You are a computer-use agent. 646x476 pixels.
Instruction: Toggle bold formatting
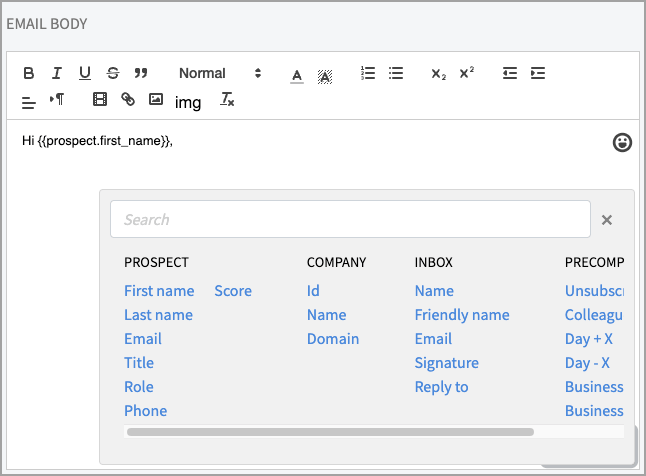pyautogui.click(x=29, y=73)
